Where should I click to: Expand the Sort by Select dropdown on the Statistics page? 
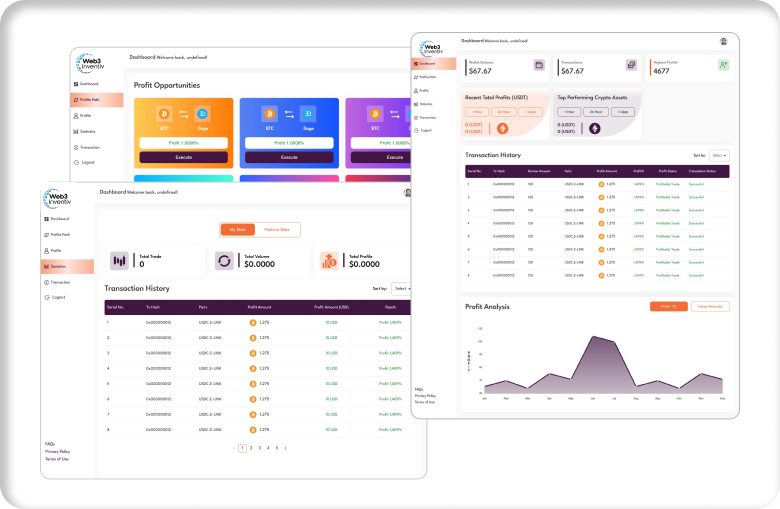coord(401,288)
